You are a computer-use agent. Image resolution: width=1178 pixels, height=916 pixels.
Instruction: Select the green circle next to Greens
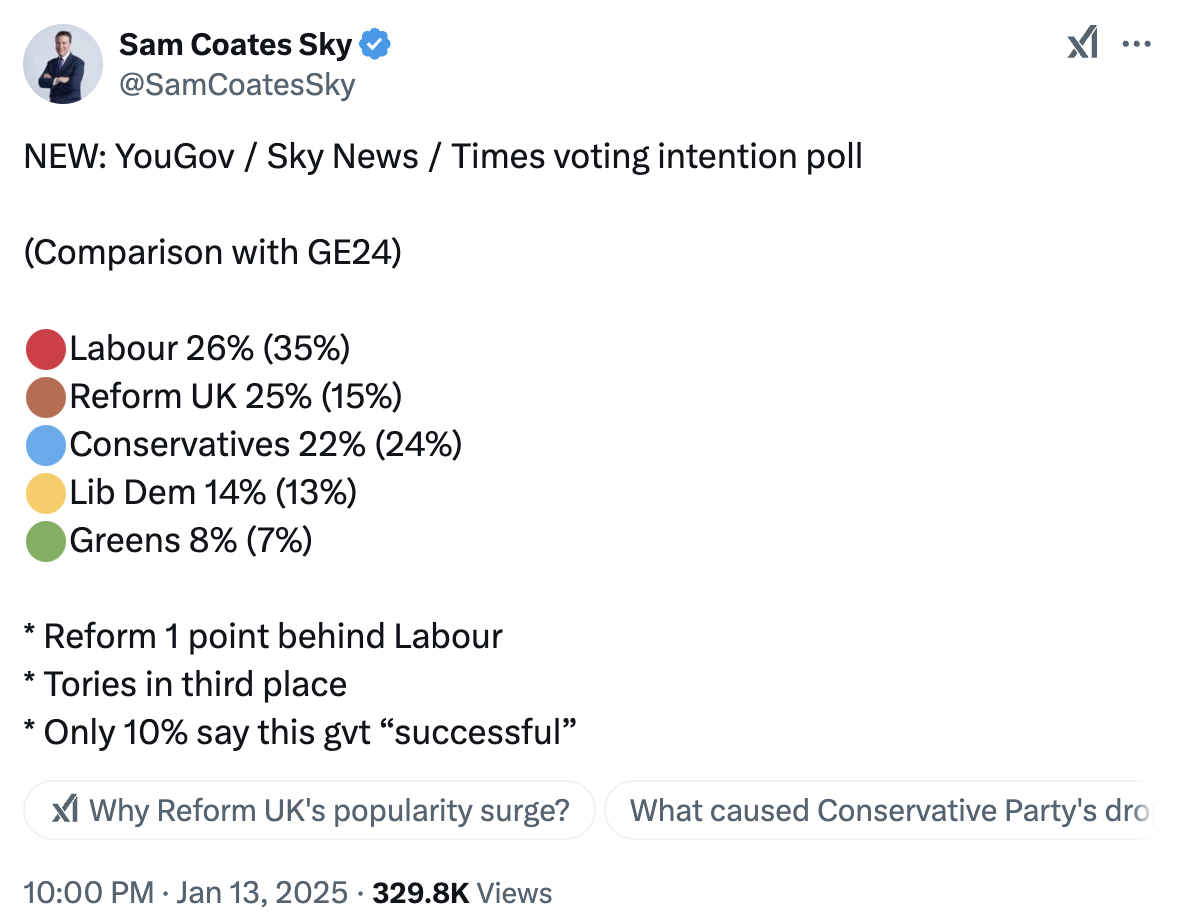click(x=44, y=540)
